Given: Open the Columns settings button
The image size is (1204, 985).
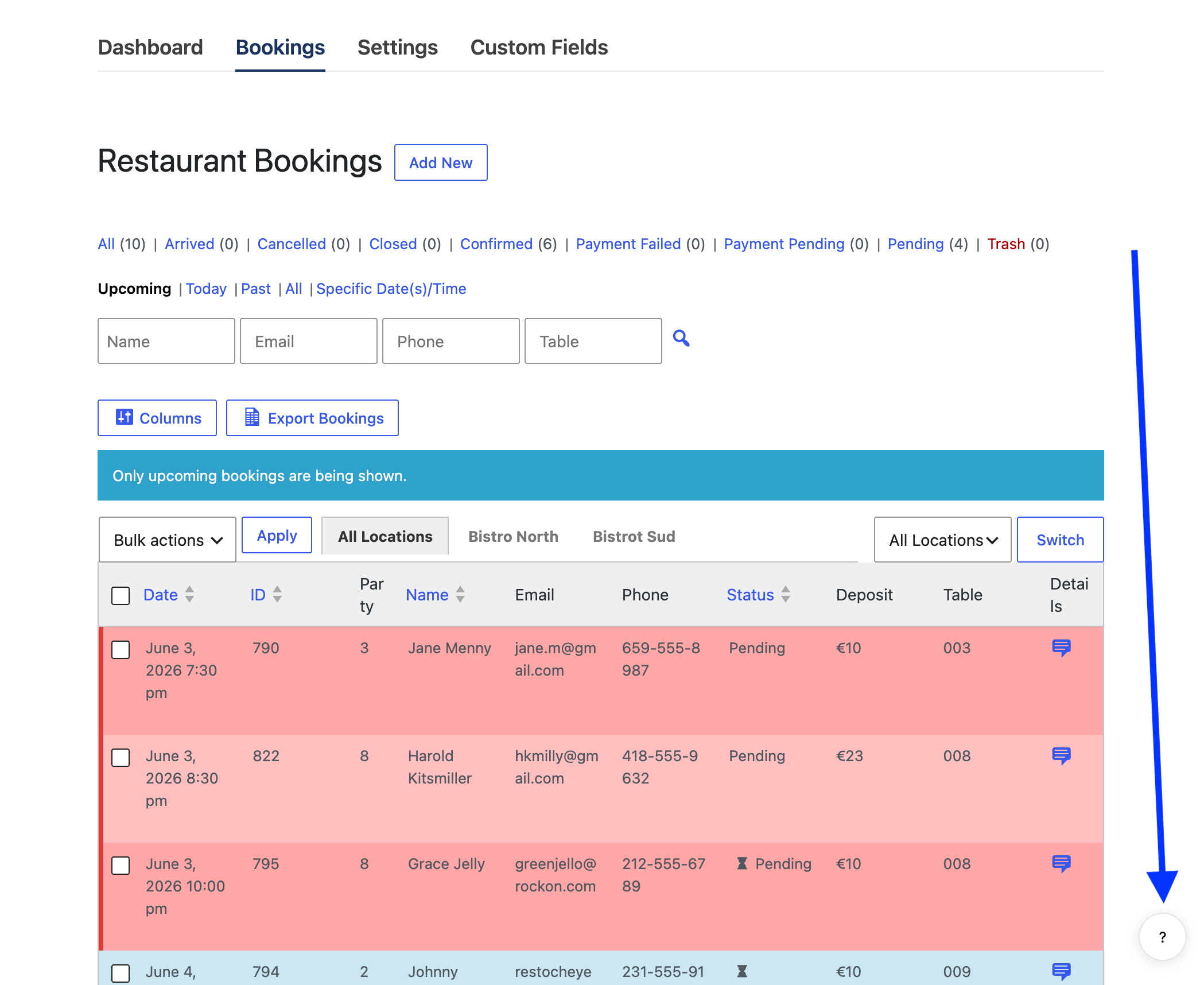Looking at the screenshot, I should (x=157, y=418).
